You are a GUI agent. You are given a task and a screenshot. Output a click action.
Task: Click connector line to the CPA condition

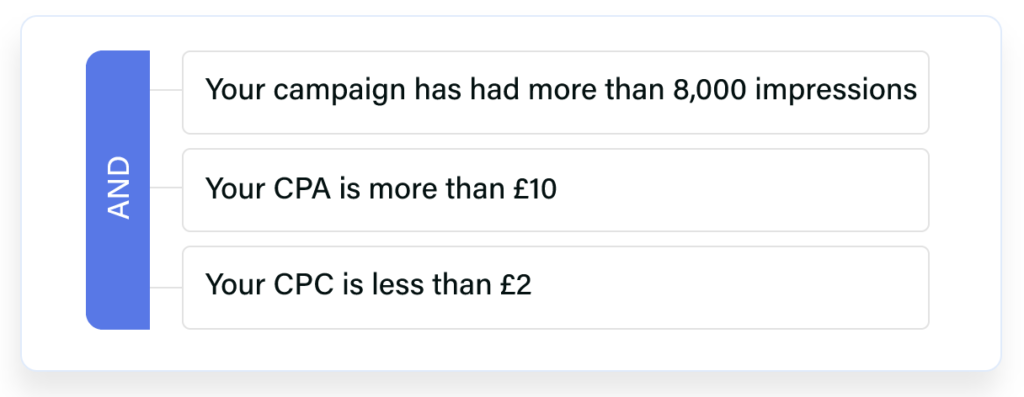[x=166, y=188]
